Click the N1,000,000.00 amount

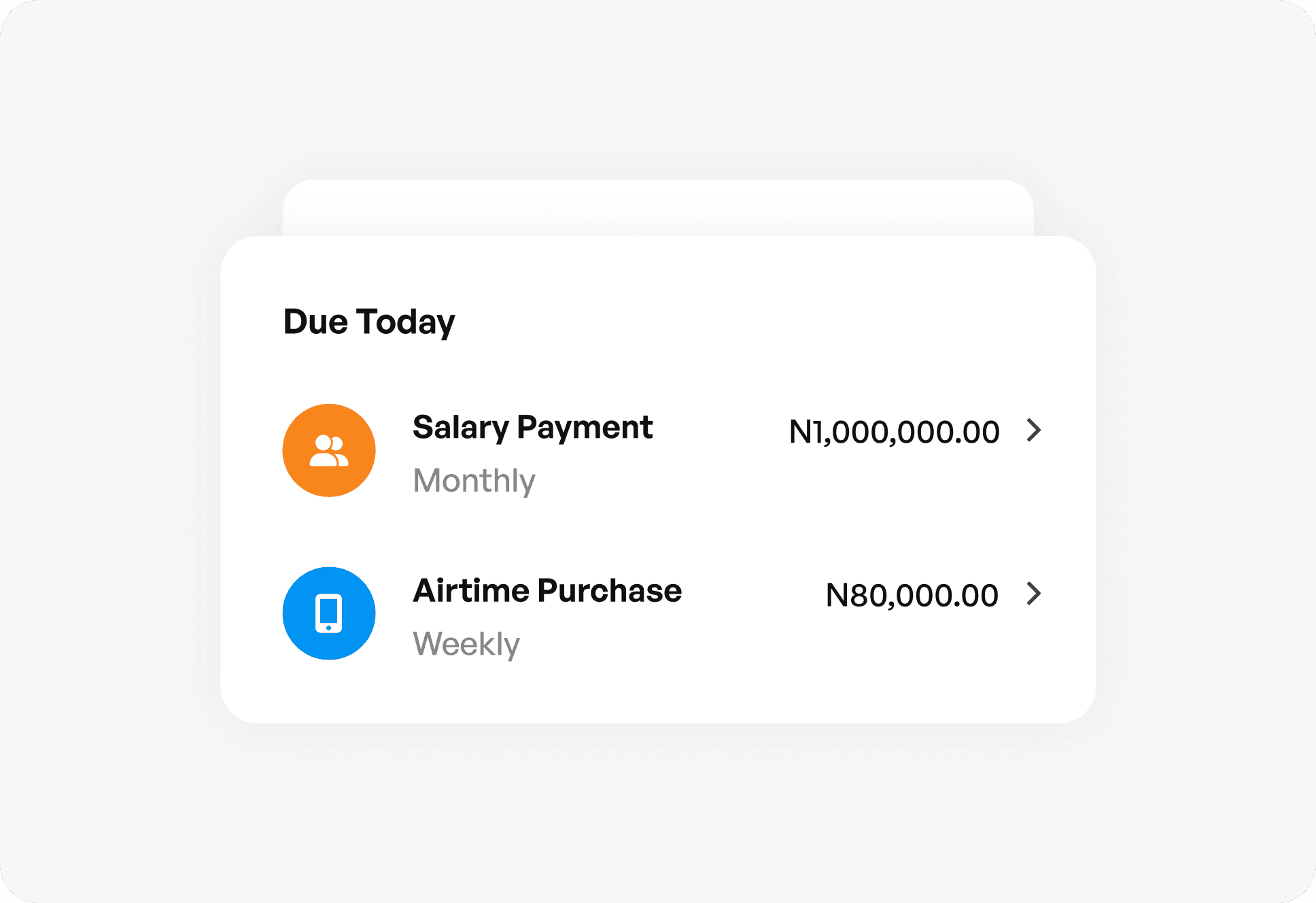click(894, 432)
